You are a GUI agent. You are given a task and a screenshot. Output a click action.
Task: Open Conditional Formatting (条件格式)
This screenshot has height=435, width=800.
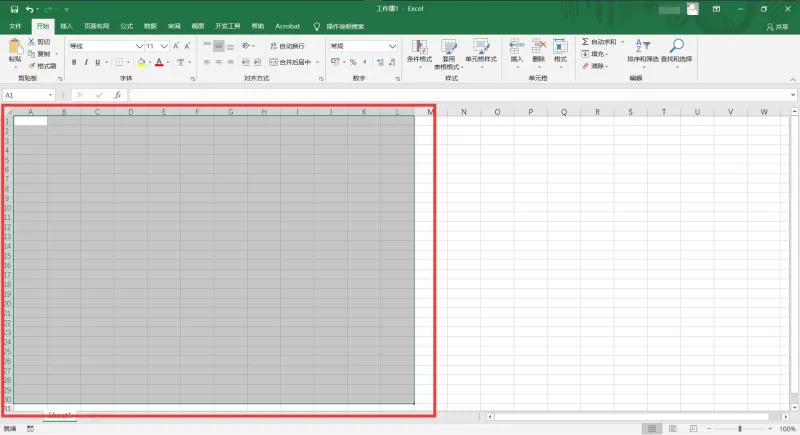(x=419, y=53)
